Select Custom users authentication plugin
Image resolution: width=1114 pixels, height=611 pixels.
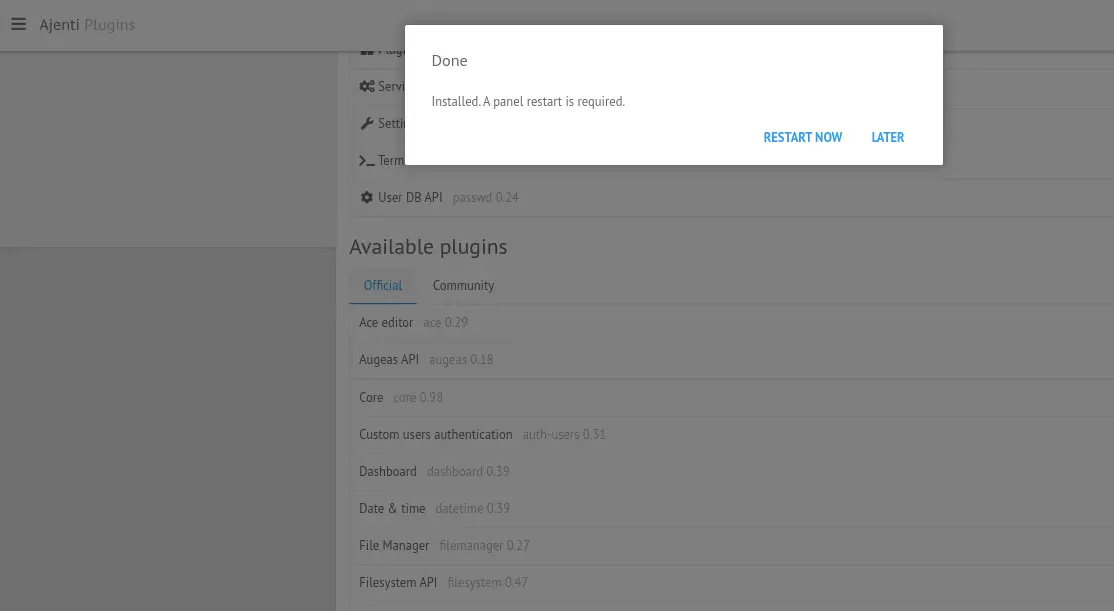[435, 435]
